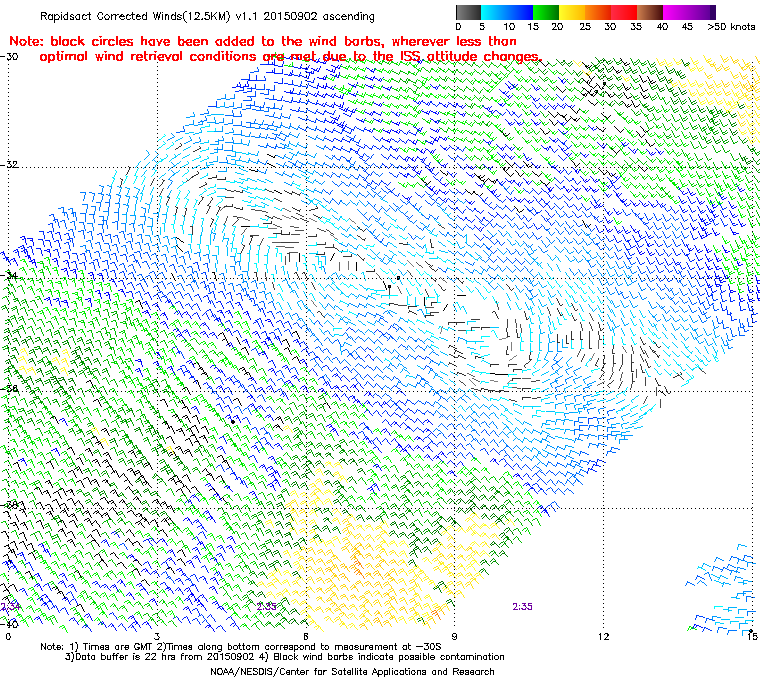Click the "12" longitude axis label
The height and width of the screenshot is (688, 760).
tap(603, 636)
